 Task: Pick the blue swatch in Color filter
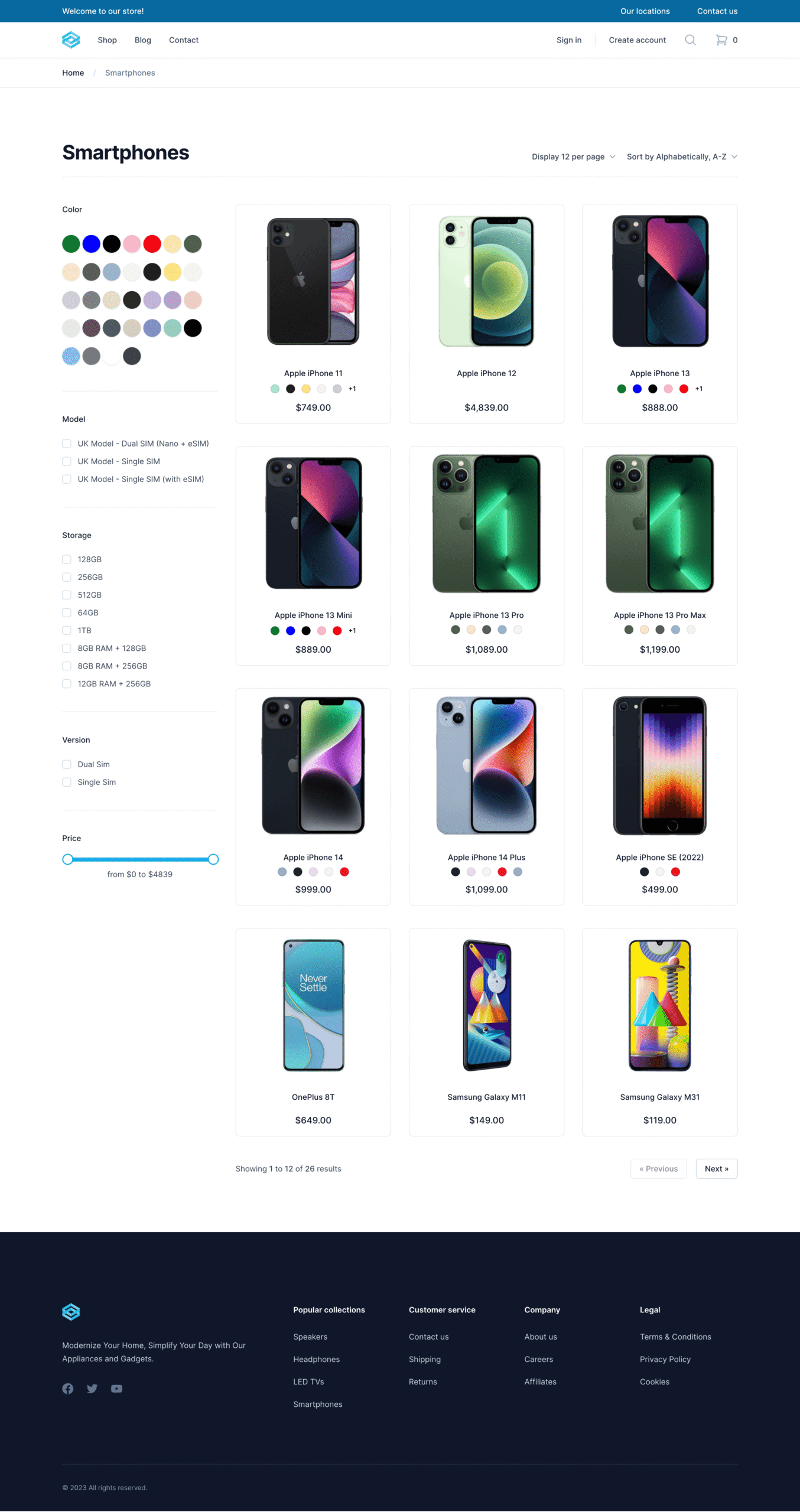pyautogui.click(x=91, y=244)
